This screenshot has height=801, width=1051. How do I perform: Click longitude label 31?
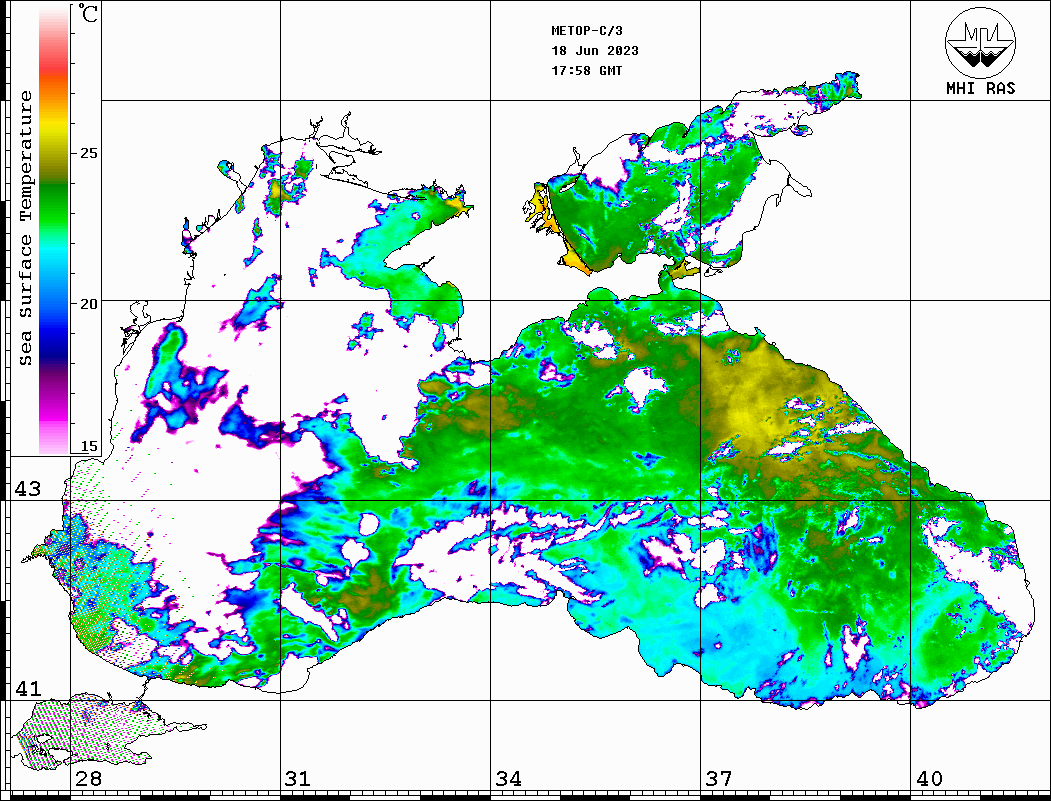point(298,778)
